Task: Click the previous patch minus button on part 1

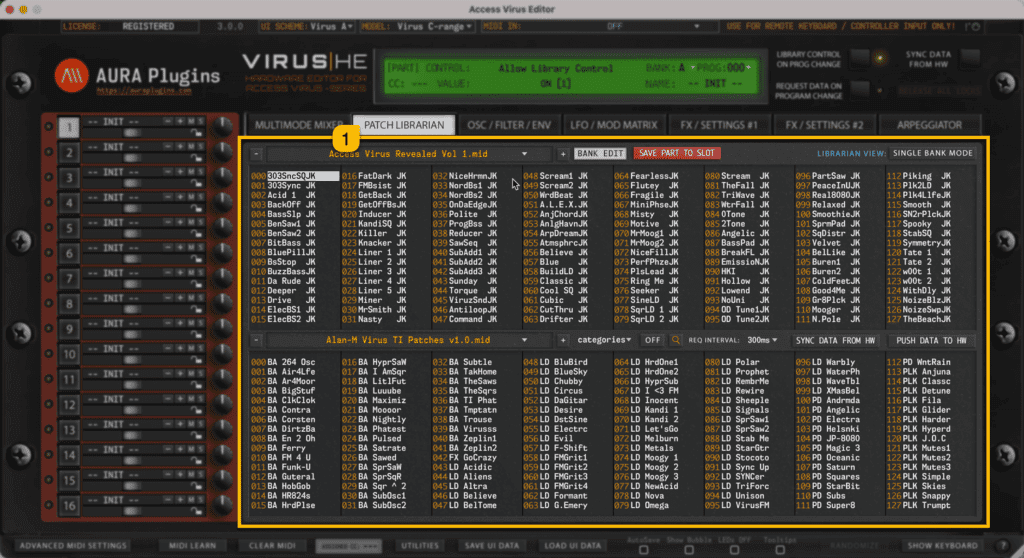Action: pos(168,122)
